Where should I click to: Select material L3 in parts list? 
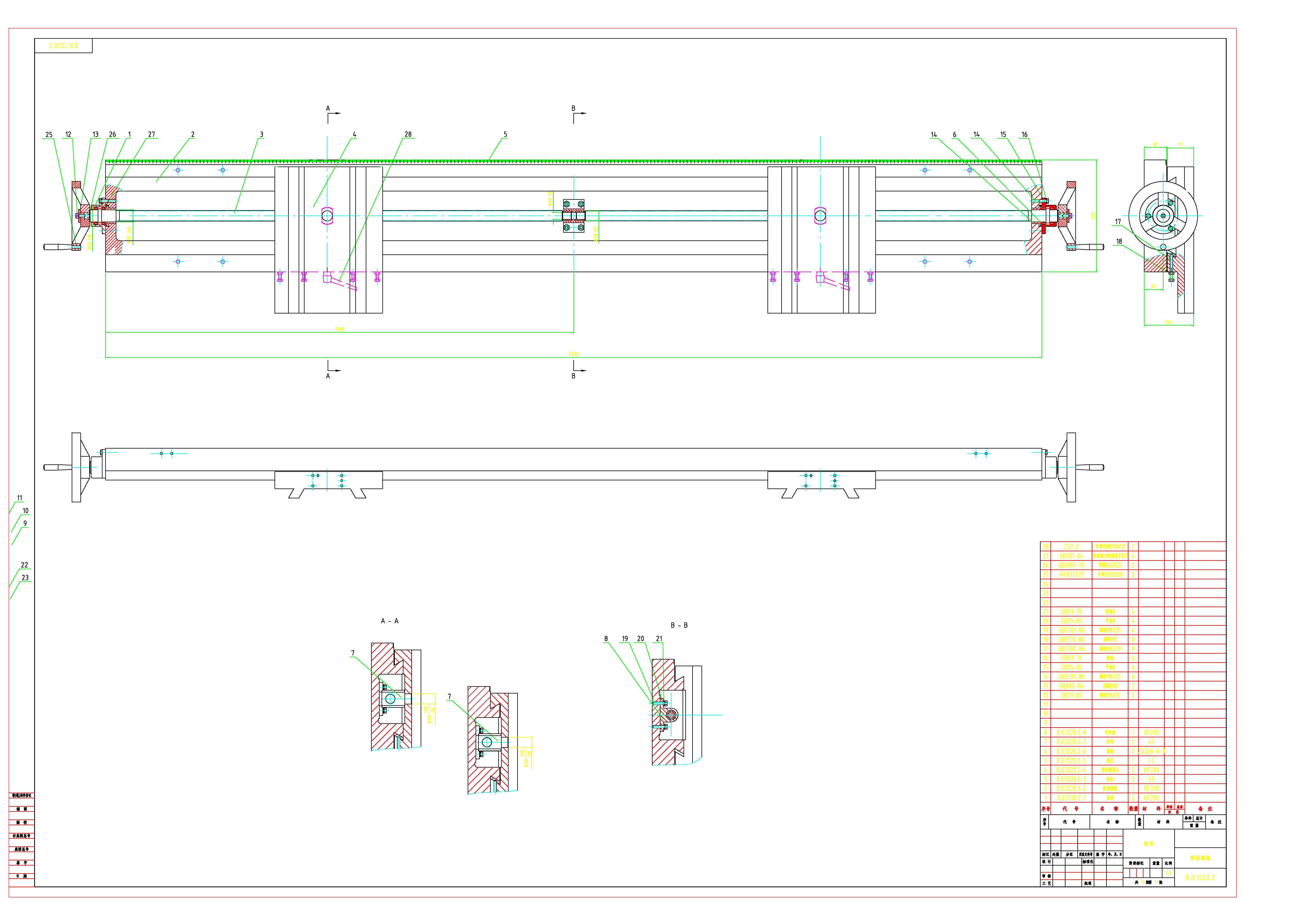(1151, 760)
